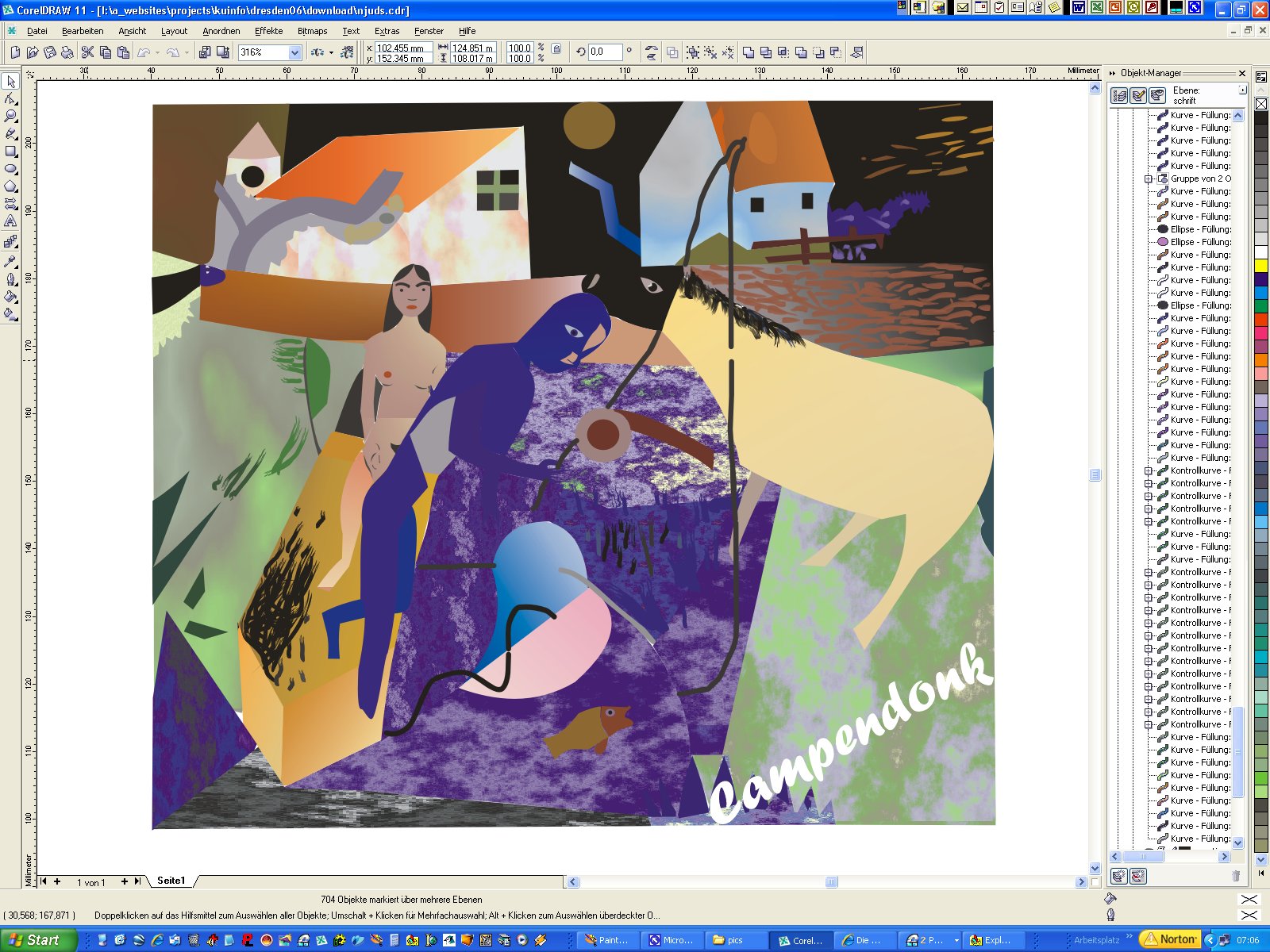Click the Print icon
This screenshot has width=1270, height=952.
pyautogui.click(x=67, y=52)
